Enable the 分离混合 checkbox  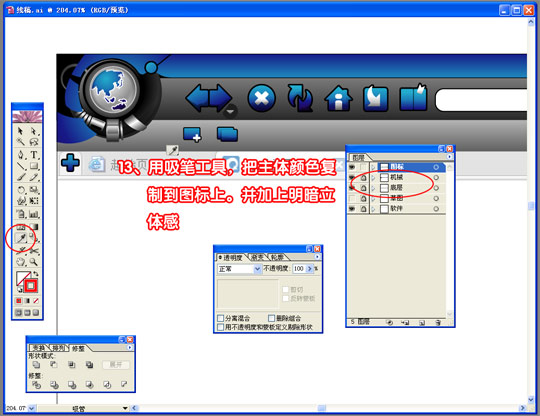[221, 318]
